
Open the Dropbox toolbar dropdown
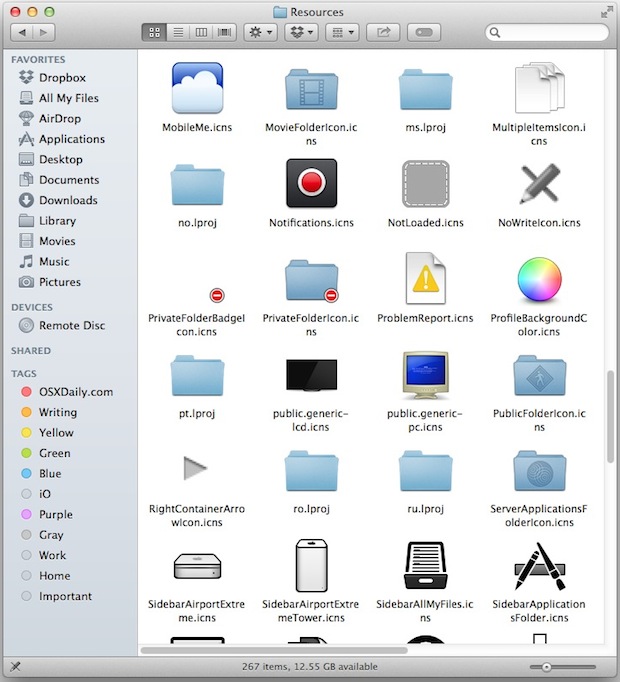click(x=301, y=33)
